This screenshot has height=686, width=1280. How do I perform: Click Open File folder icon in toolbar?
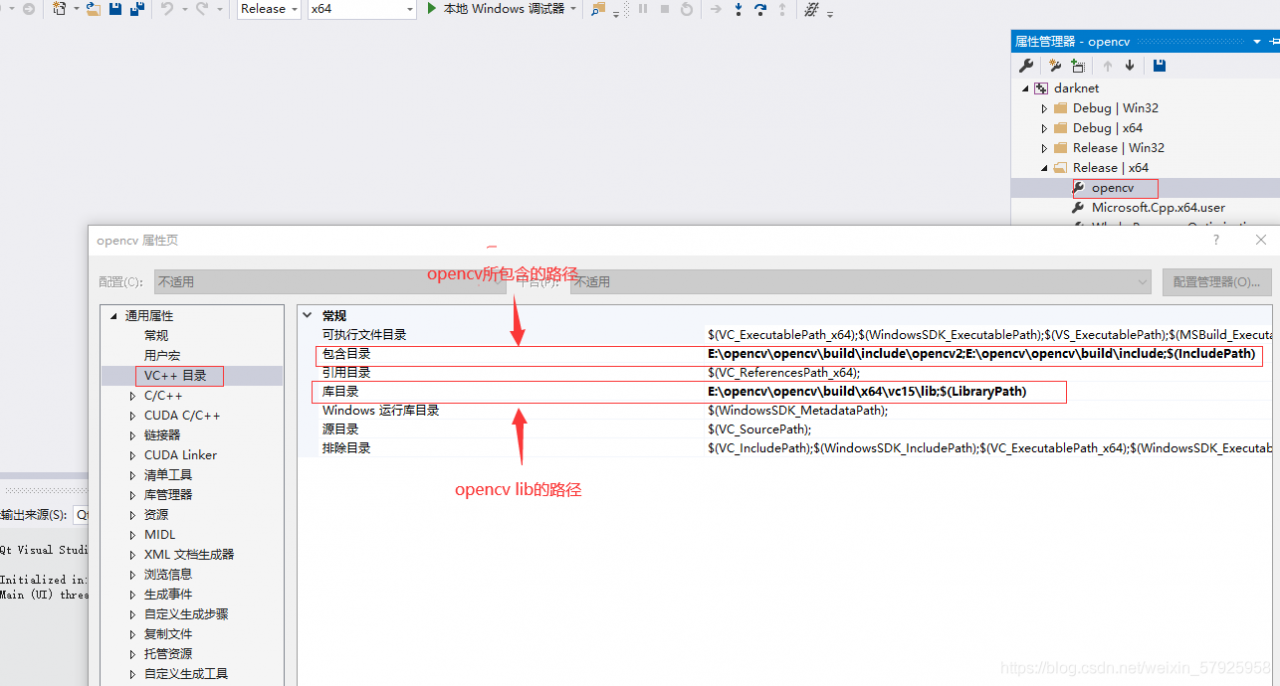[x=93, y=9]
